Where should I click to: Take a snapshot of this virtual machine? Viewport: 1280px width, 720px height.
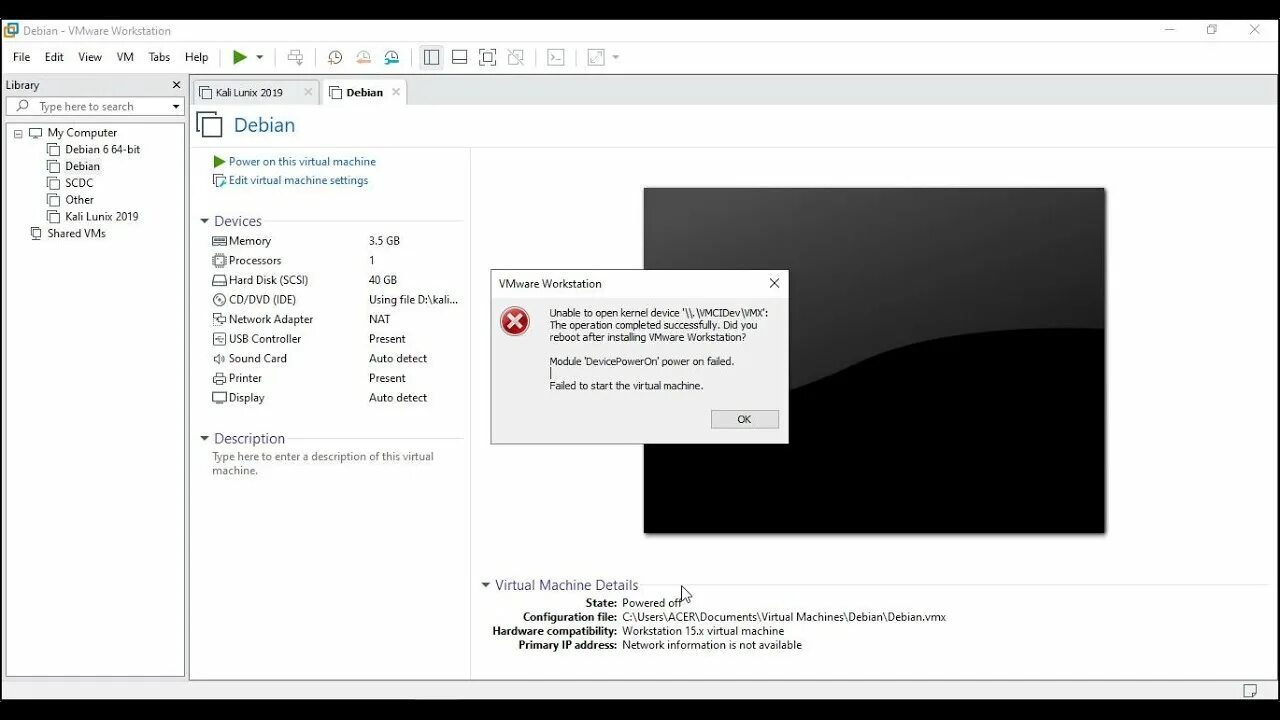pos(335,57)
